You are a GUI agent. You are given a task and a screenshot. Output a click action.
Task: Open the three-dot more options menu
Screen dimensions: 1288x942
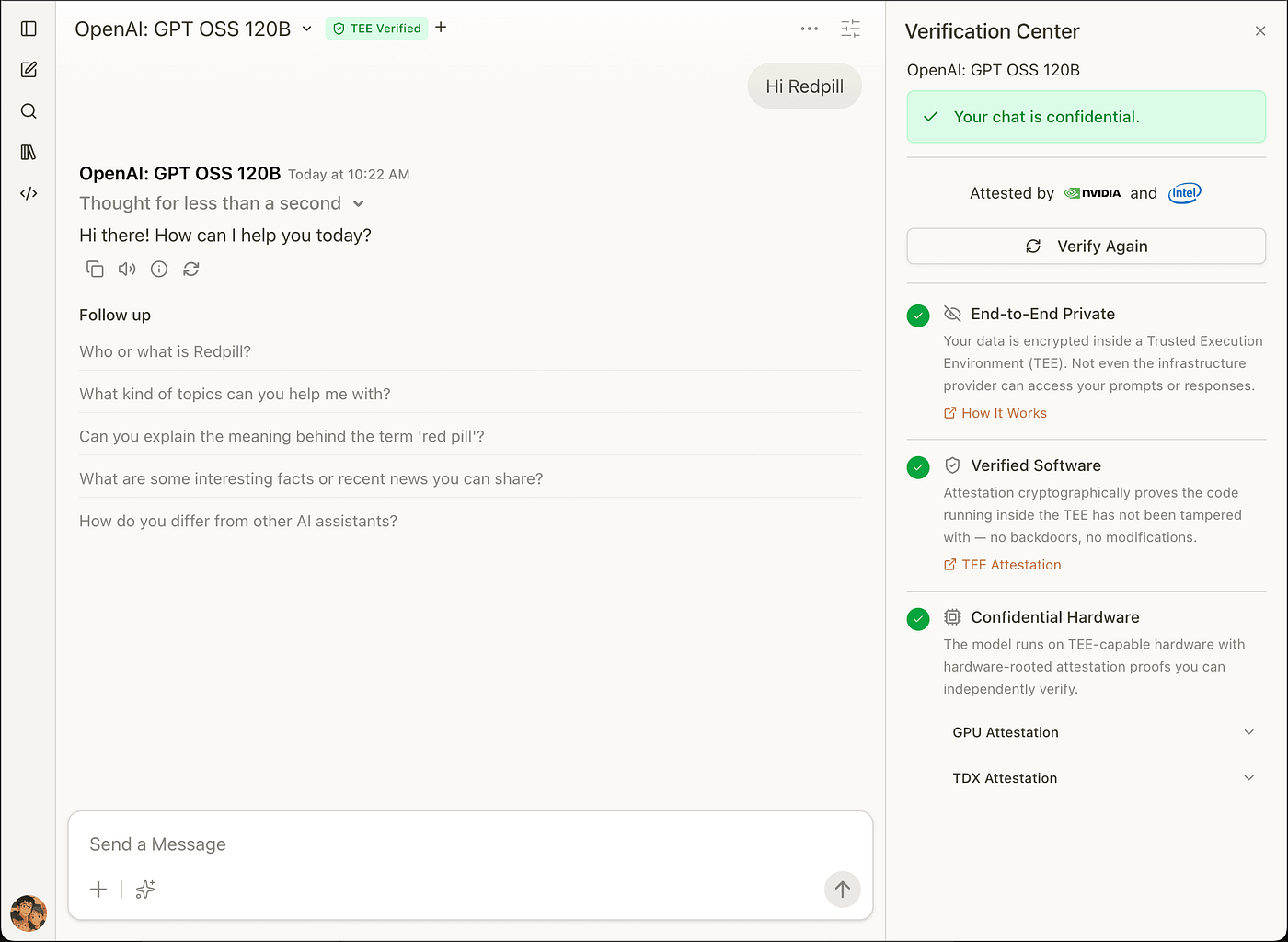click(810, 29)
